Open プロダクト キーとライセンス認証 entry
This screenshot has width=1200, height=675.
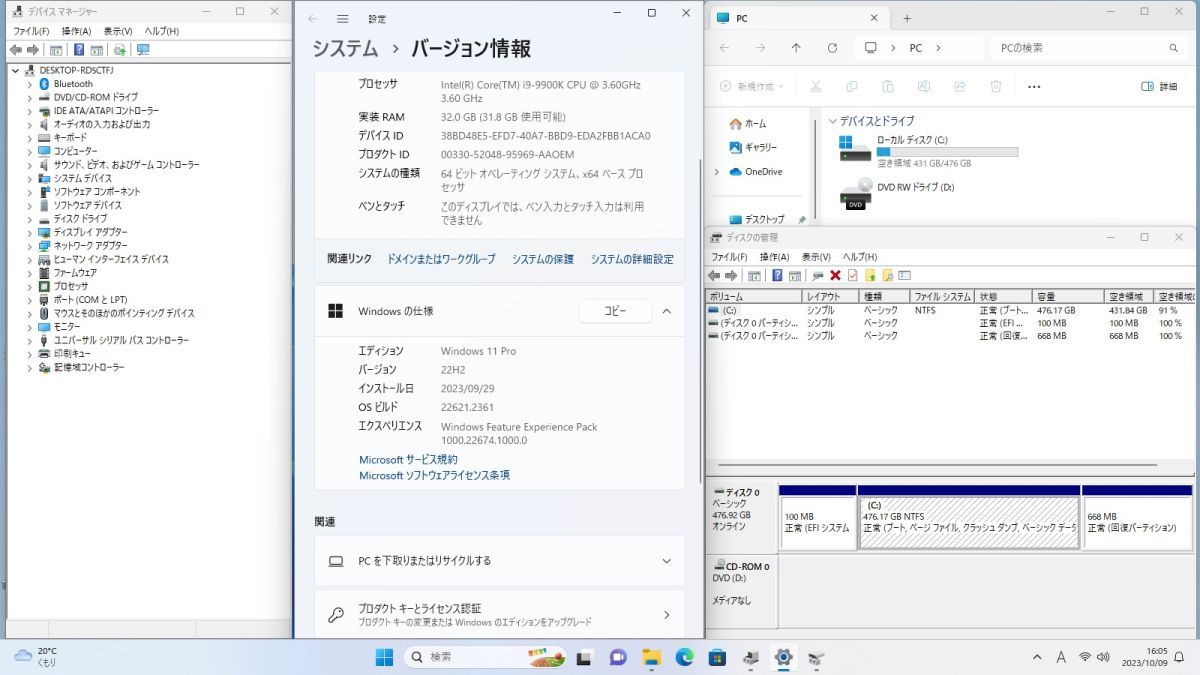coord(500,615)
